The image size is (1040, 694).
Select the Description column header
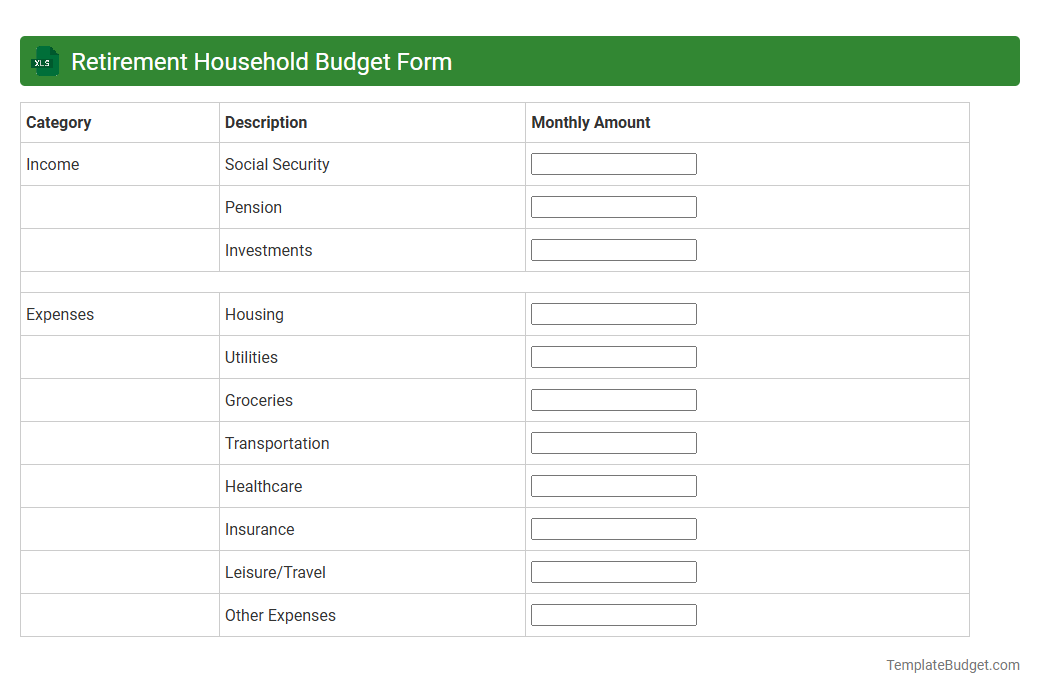266,122
